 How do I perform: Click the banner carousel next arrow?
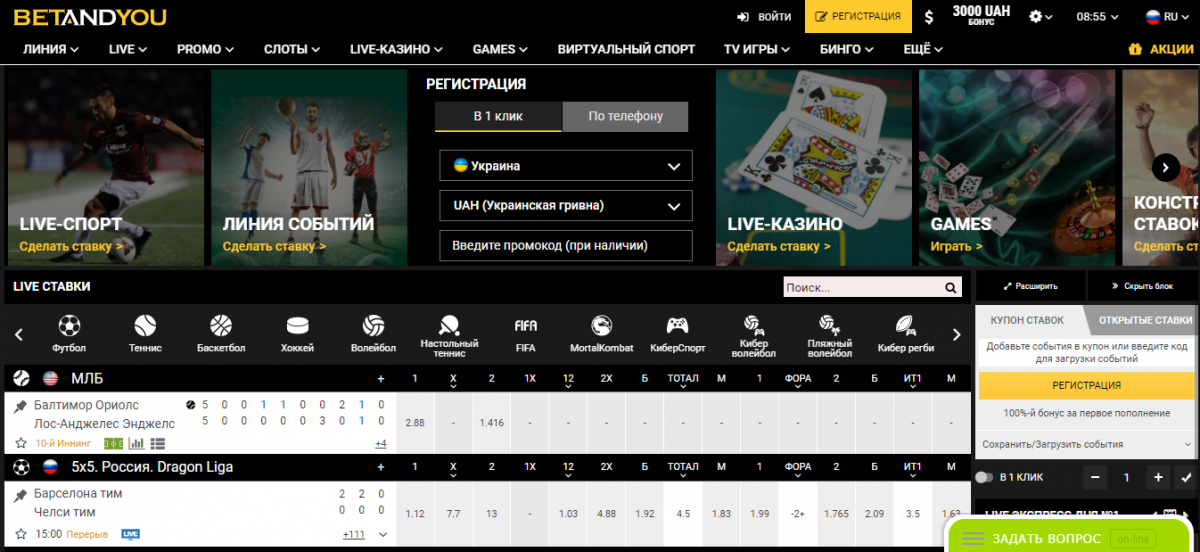click(1165, 167)
